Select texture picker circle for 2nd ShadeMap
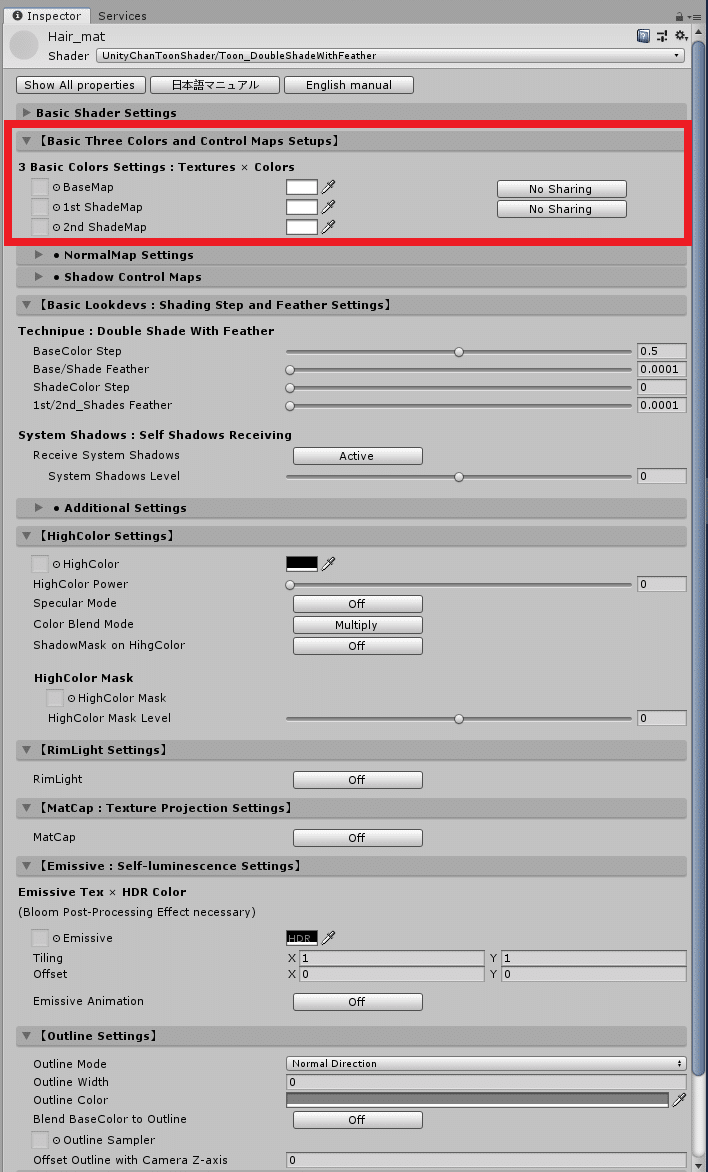Image resolution: width=708 pixels, height=1172 pixels. click(57, 227)
